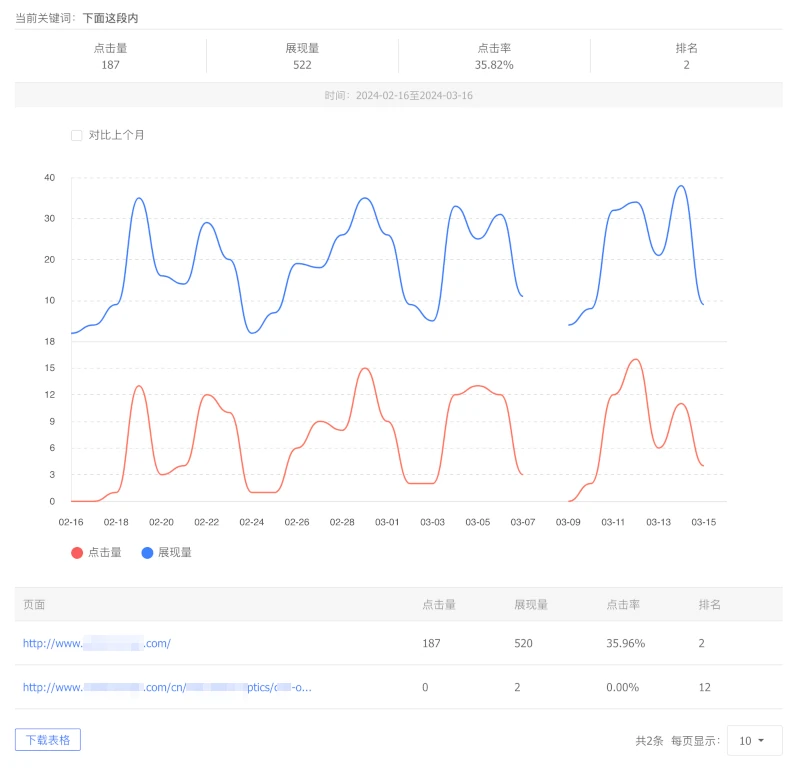This screenshot has height=770, width=800.
Task: Click the 15 y-axis label on red chart
Action: 49,368
